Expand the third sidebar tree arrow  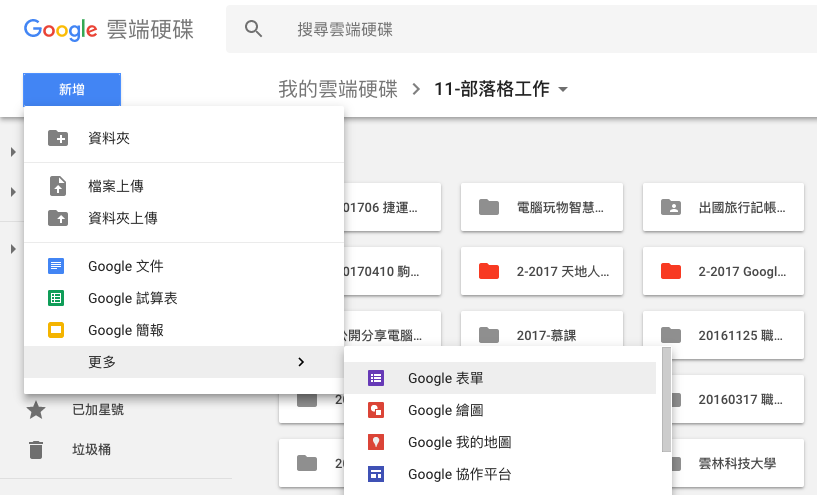pos(13,249)
